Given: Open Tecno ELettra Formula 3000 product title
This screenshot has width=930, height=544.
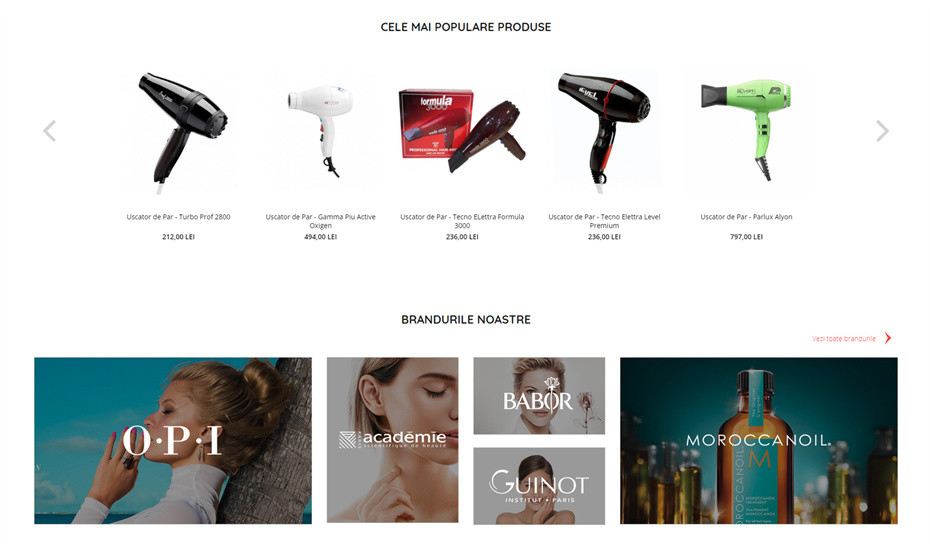Looking at the screenshot, I should pyautogui.click(x=462, y=221).
